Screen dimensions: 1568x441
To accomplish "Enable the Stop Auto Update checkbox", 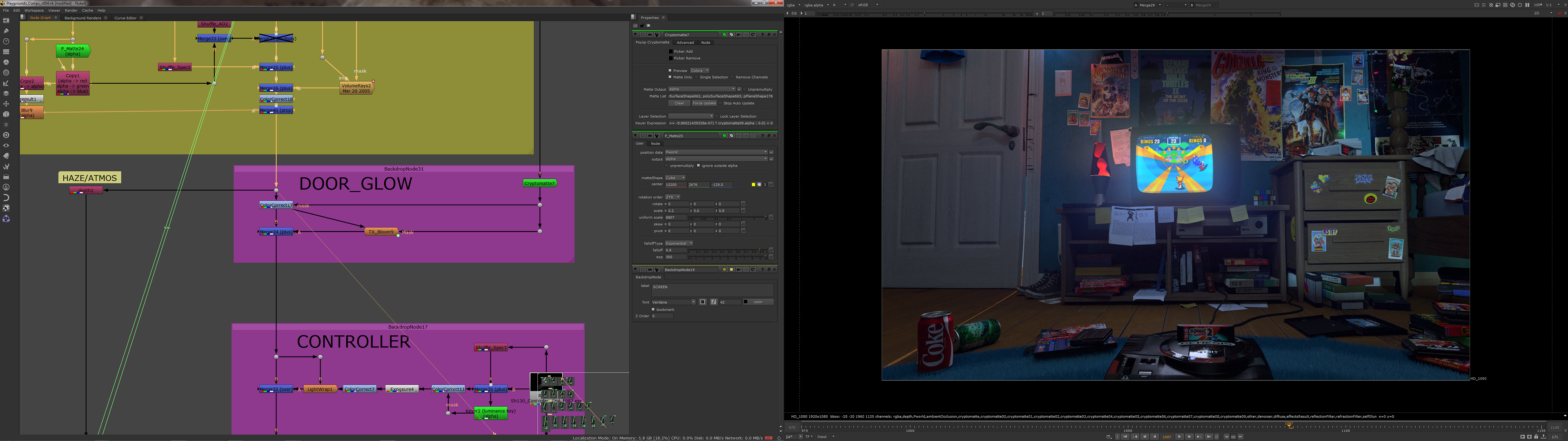I will point(720,103).
